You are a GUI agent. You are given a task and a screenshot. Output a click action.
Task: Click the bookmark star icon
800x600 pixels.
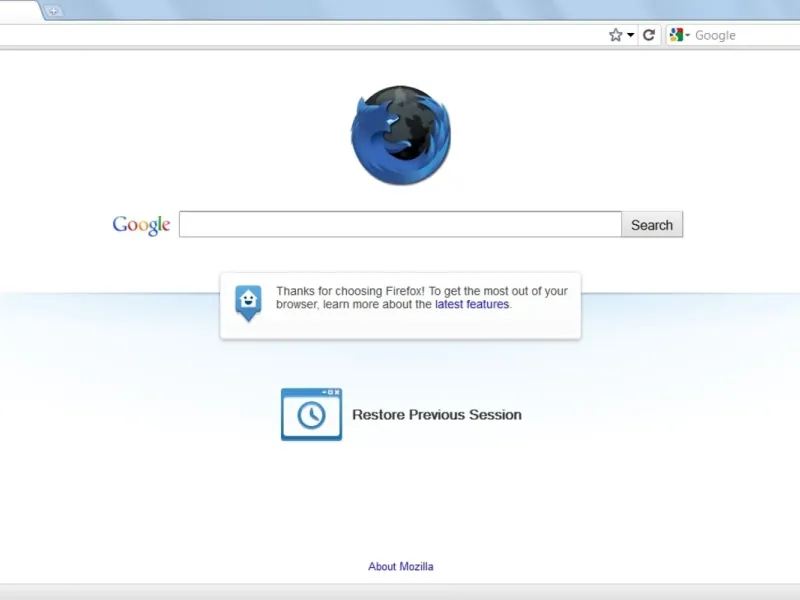pos(615,35)
